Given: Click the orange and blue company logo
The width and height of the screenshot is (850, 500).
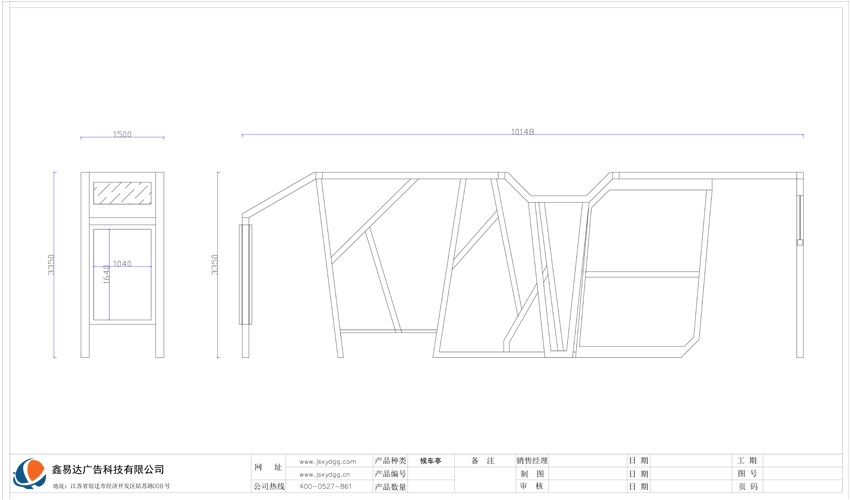Looking at the screenshot, I should pos(30,473).
